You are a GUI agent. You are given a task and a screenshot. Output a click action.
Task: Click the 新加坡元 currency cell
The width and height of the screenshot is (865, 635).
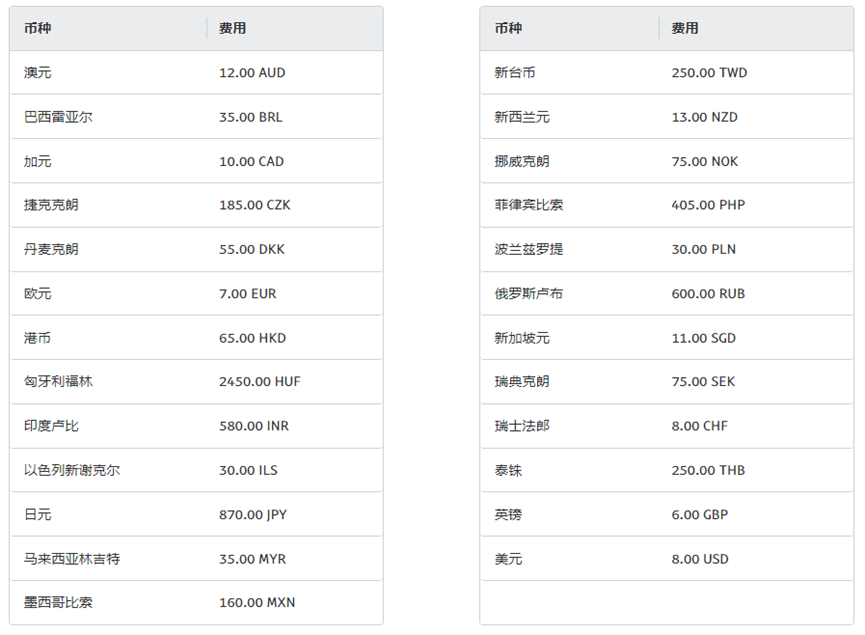[522, 338]
